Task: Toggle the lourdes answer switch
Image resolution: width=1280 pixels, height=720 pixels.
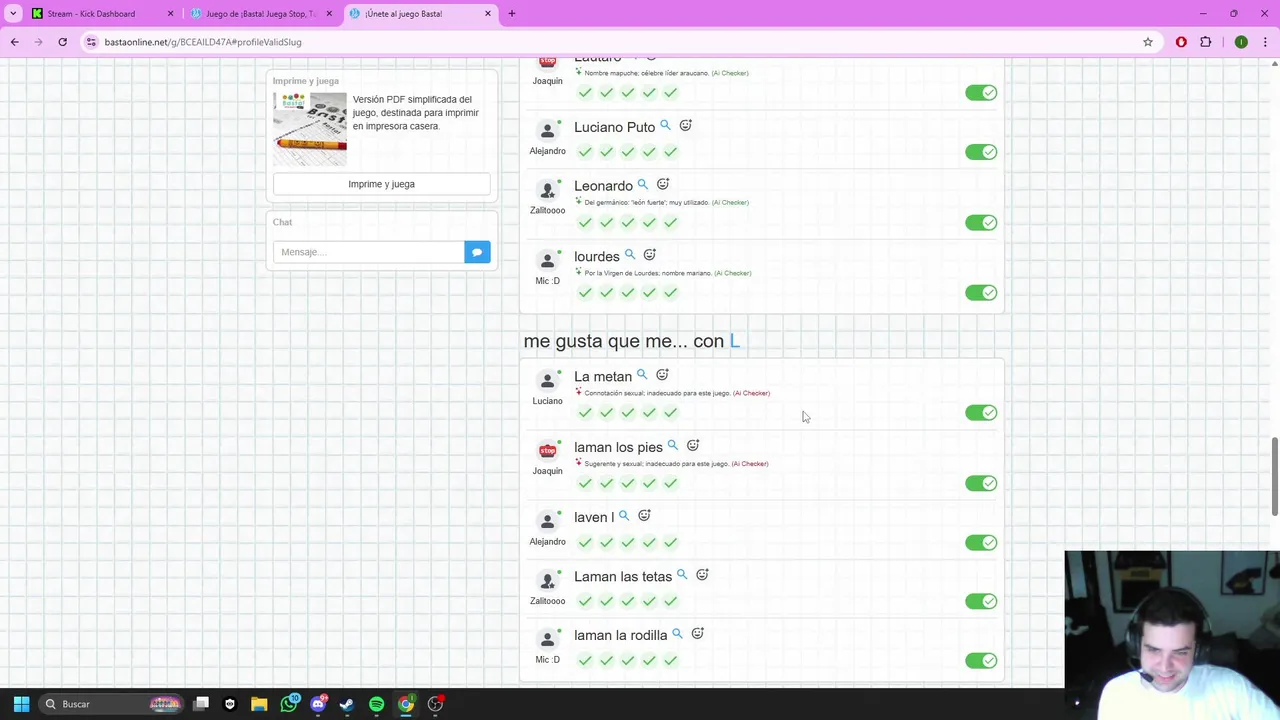Action: (981, 292)
